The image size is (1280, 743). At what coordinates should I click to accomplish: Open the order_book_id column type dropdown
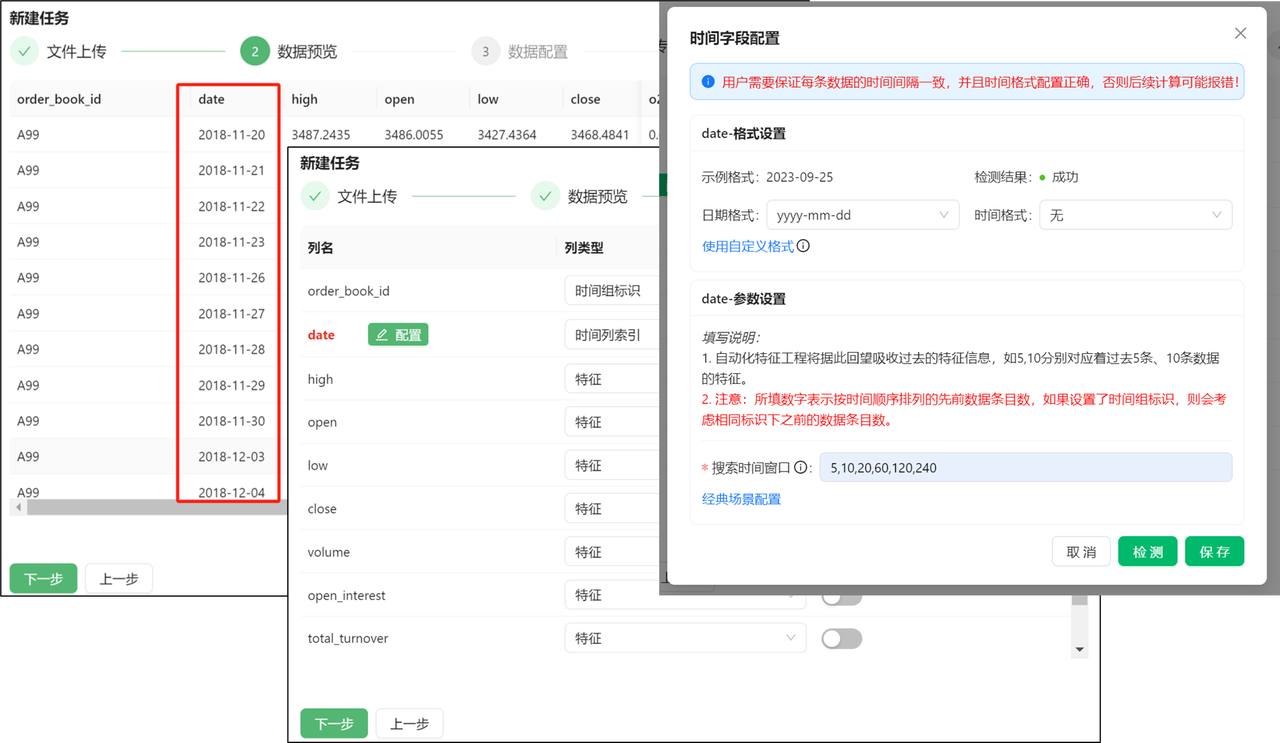point(611,291)
